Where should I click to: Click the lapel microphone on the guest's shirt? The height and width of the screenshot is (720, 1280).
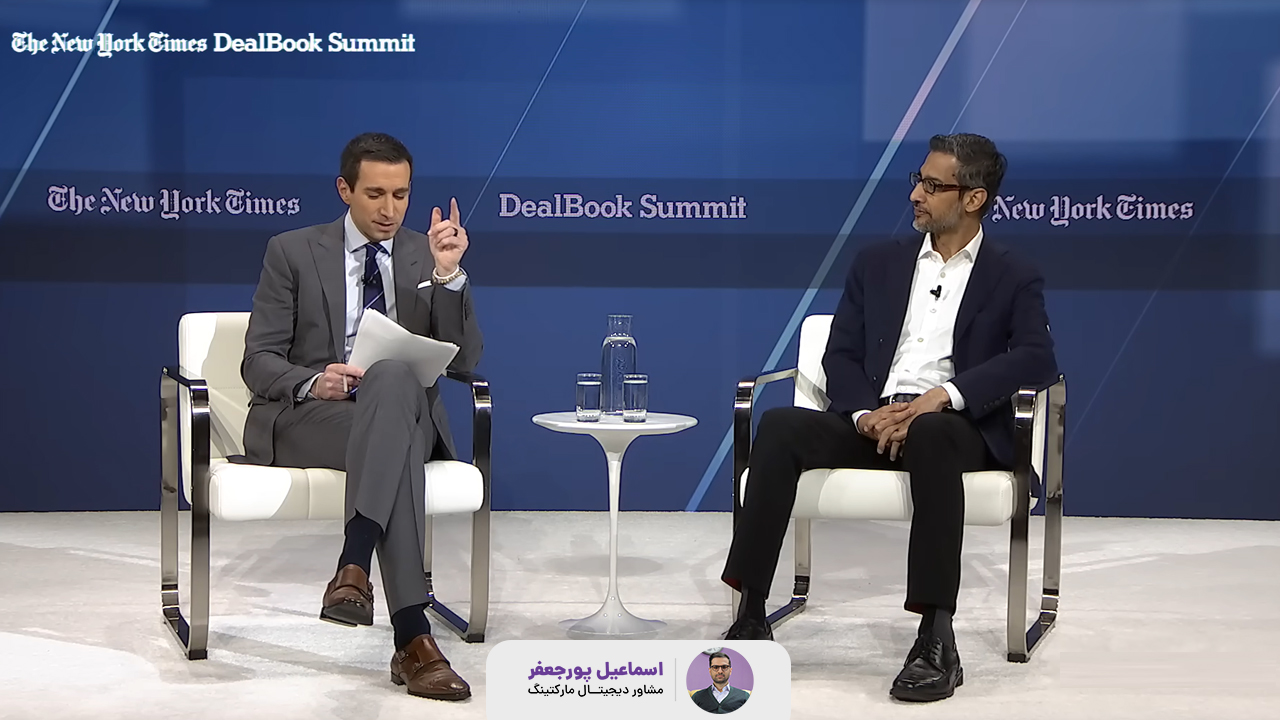936,292
